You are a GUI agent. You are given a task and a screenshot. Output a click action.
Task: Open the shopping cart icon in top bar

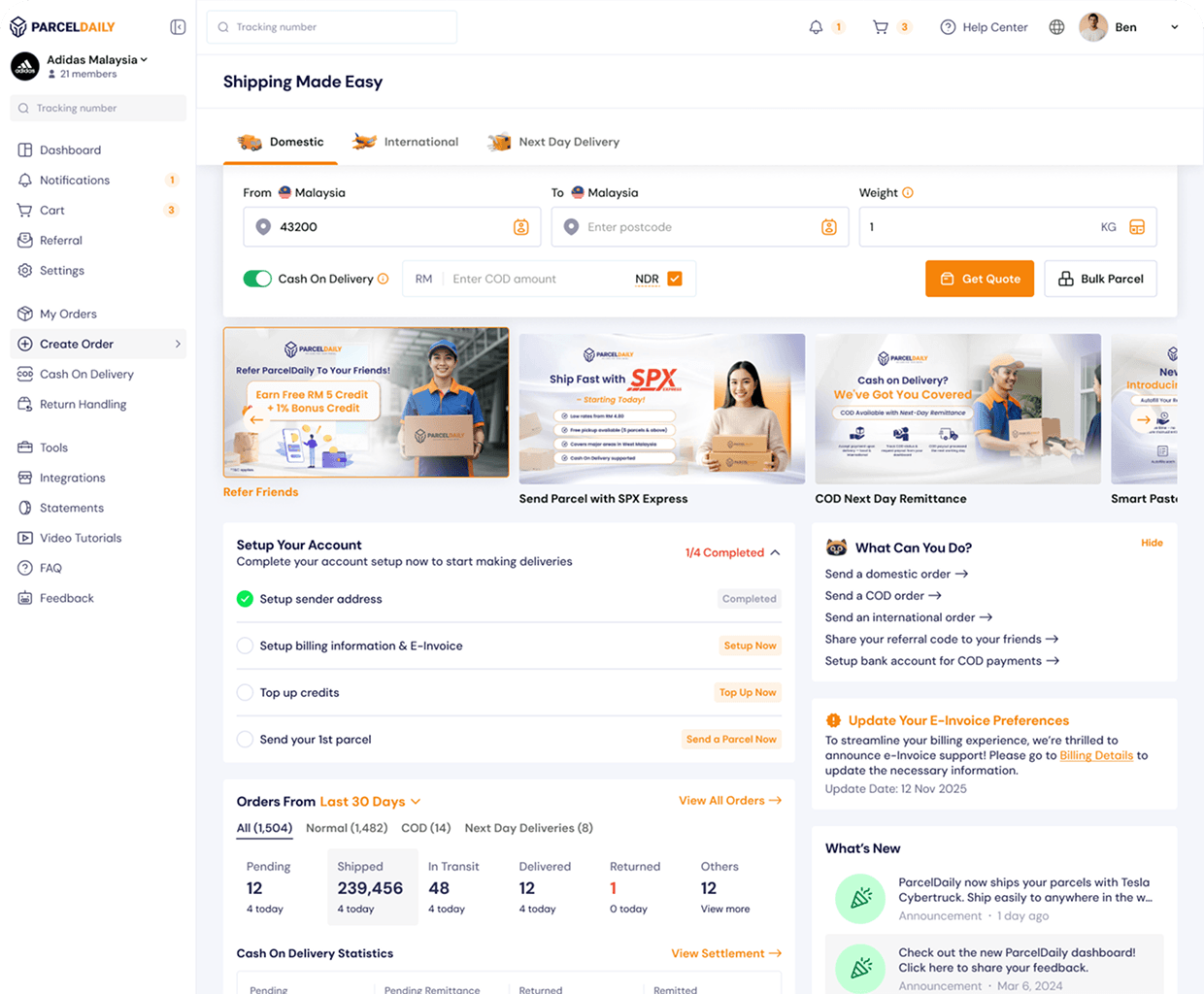click(x=881, y=27)
